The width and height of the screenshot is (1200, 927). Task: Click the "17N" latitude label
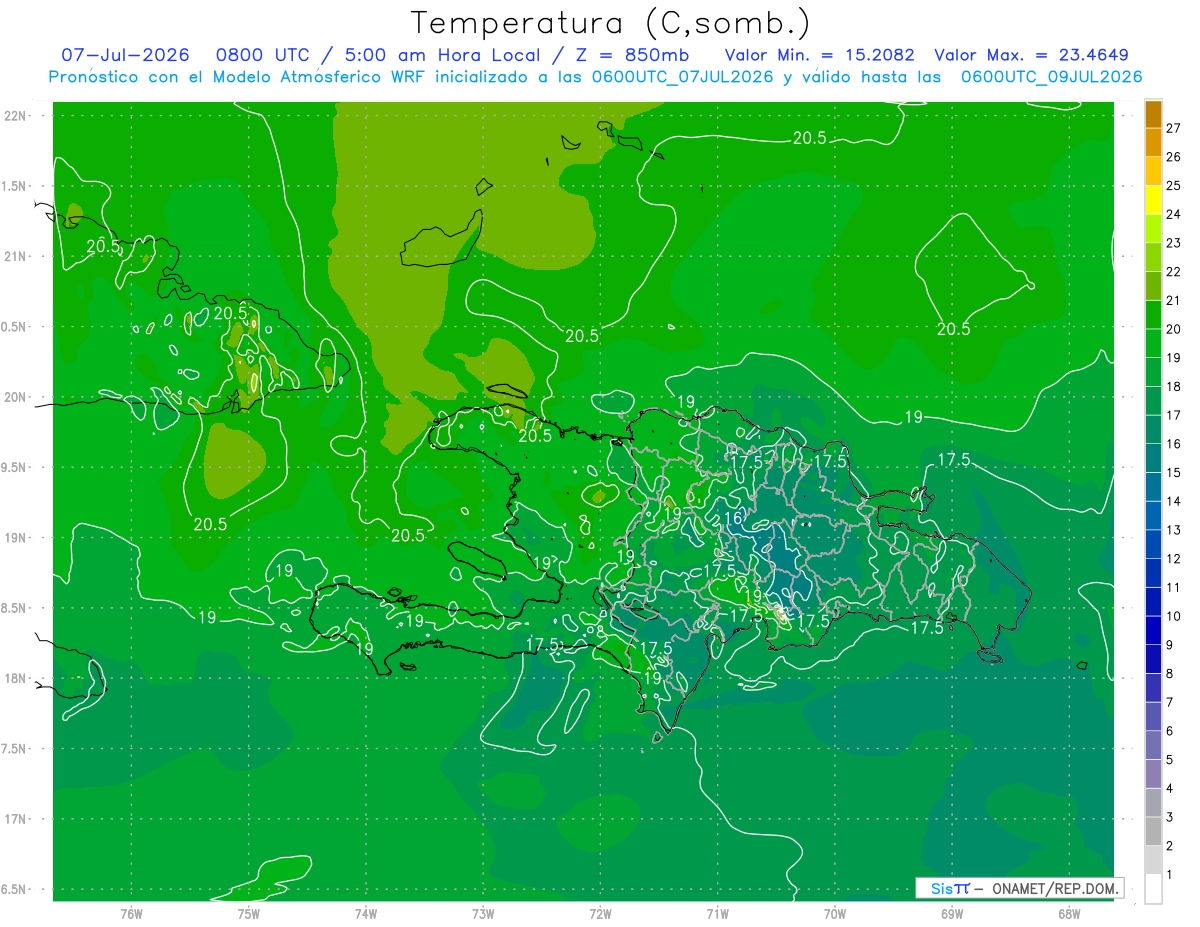[x=17, y=819]
